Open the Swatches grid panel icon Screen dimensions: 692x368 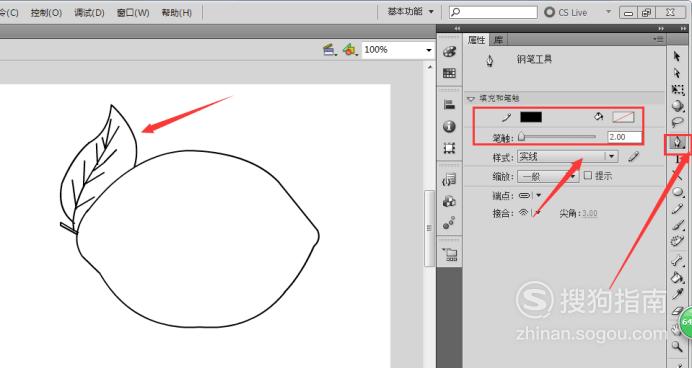(449, 73)
